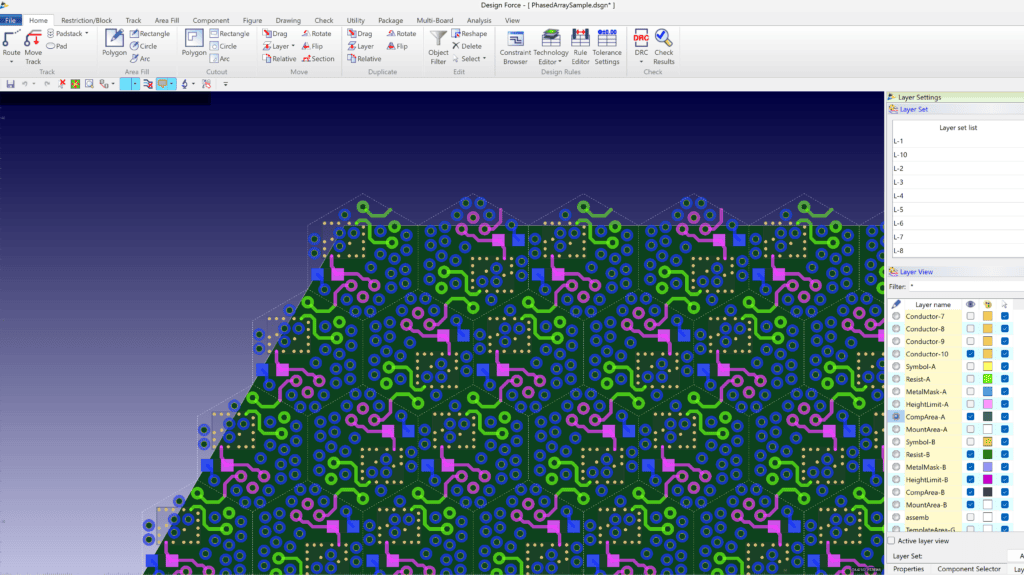Expand the Route tool dropdown arrow
This screenshot has width=1024, height=575.
(x=11, y=62)
